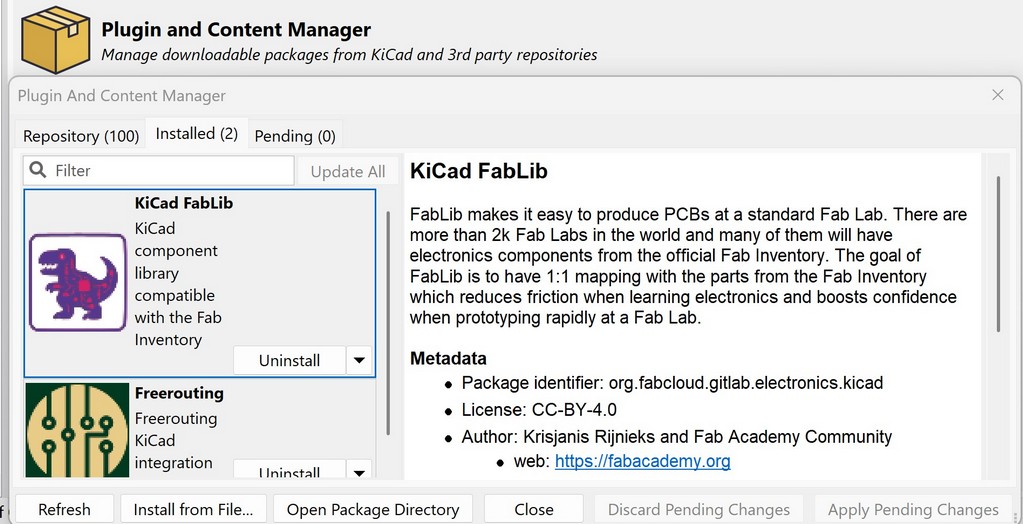Open the Freerouting Uninstall dropdown arrow

point(359,471)
